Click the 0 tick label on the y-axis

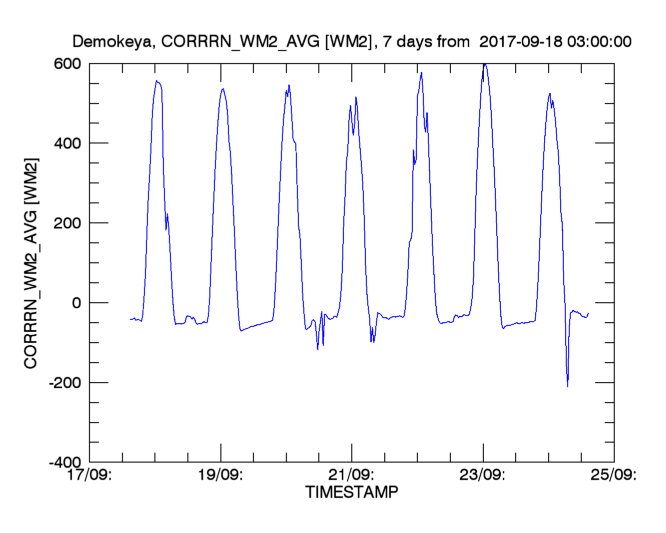(x=76, y=303)
